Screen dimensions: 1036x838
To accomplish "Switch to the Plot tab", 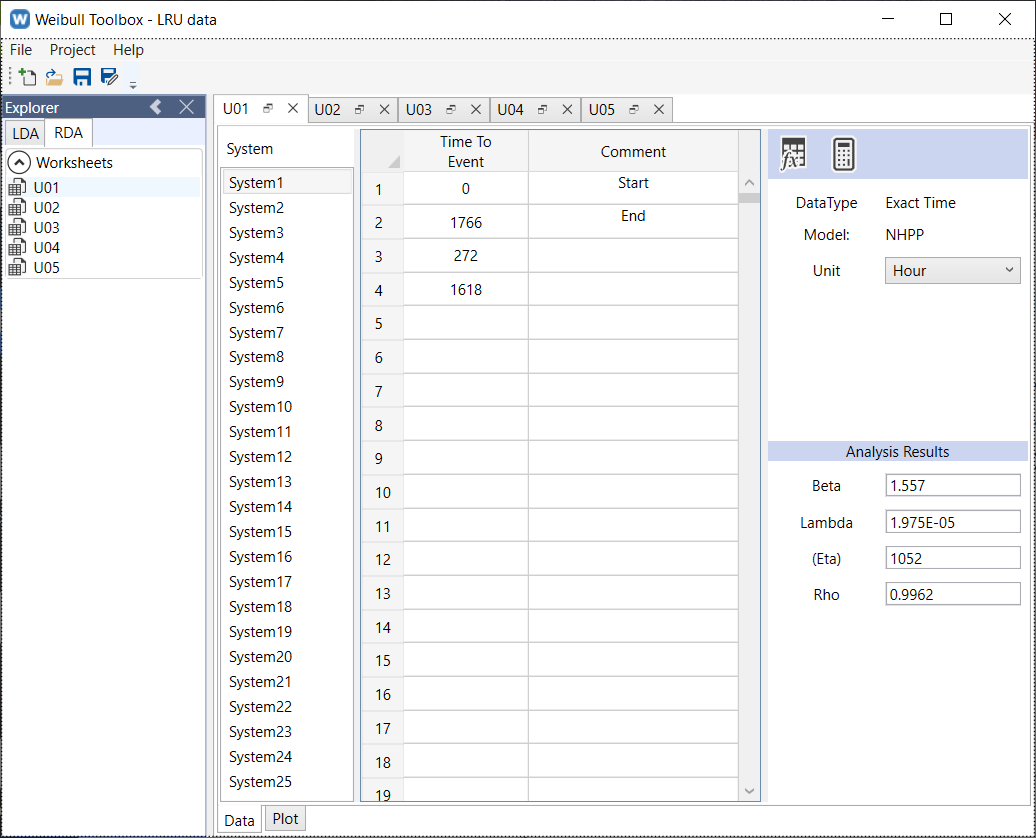I will [285, 818].
